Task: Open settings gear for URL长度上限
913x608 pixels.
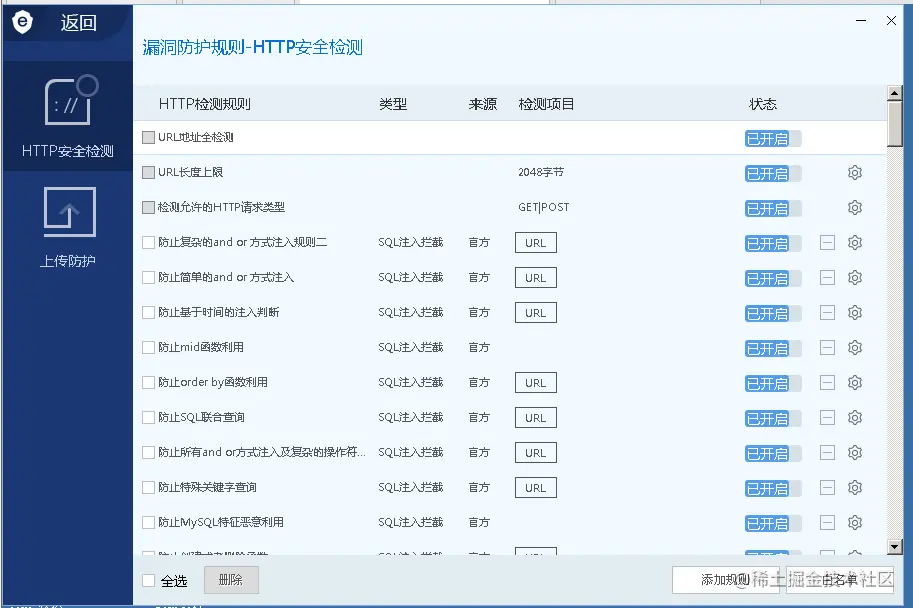Action: (855, 173)
